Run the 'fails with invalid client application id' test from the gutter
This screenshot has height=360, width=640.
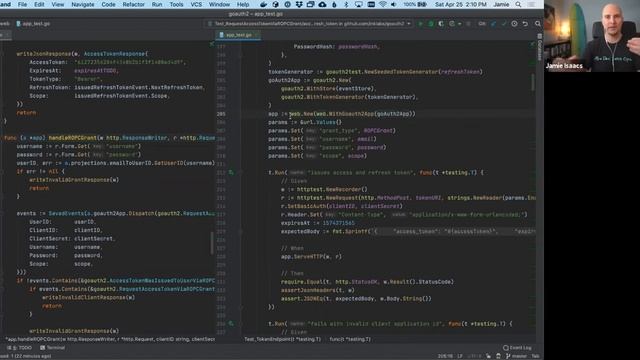(231, 324)
